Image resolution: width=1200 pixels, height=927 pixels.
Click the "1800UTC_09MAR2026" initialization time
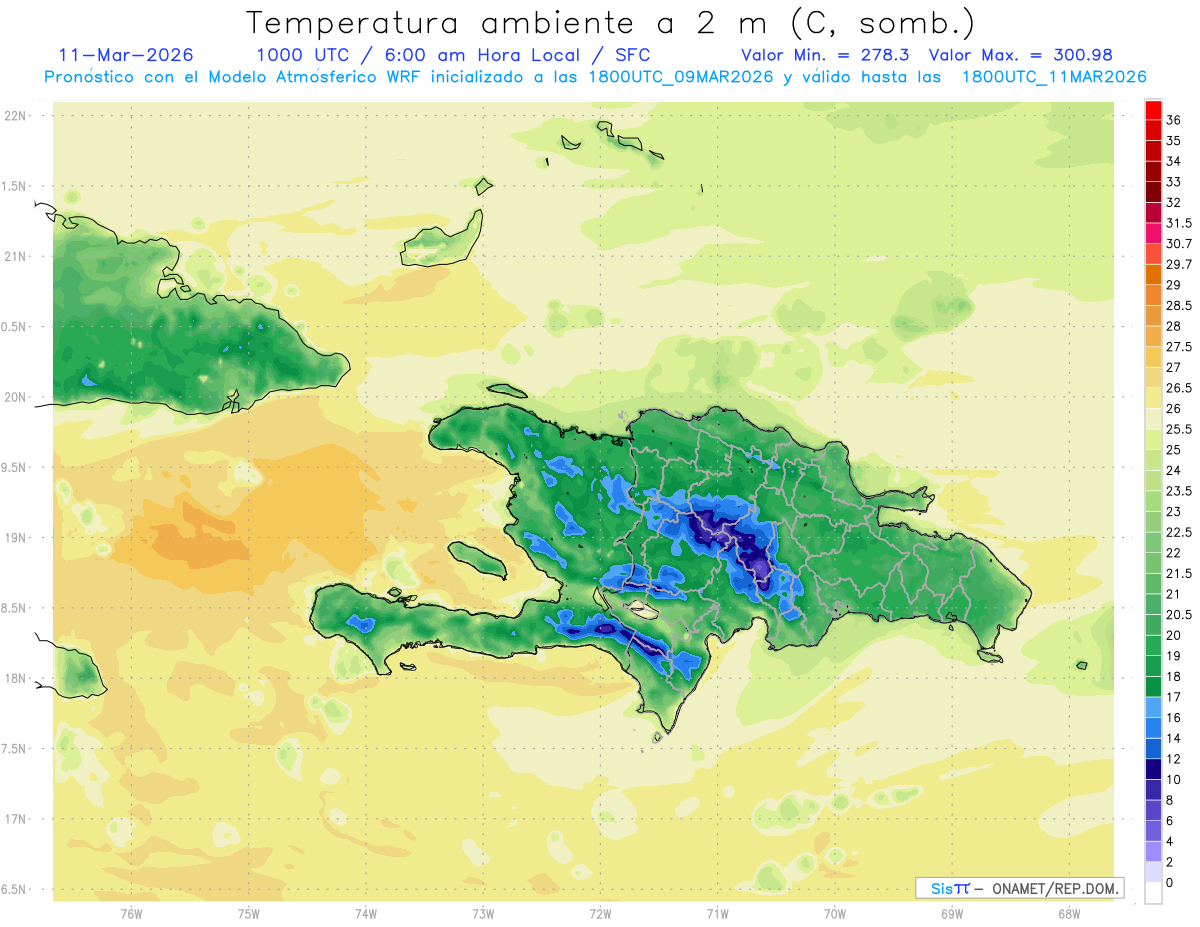click(x=680, y=77)
